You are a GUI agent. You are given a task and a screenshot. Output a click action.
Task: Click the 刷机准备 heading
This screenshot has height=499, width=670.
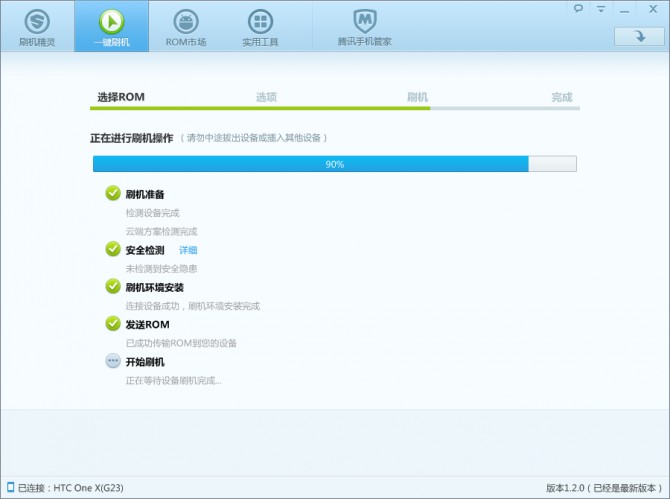145,194
